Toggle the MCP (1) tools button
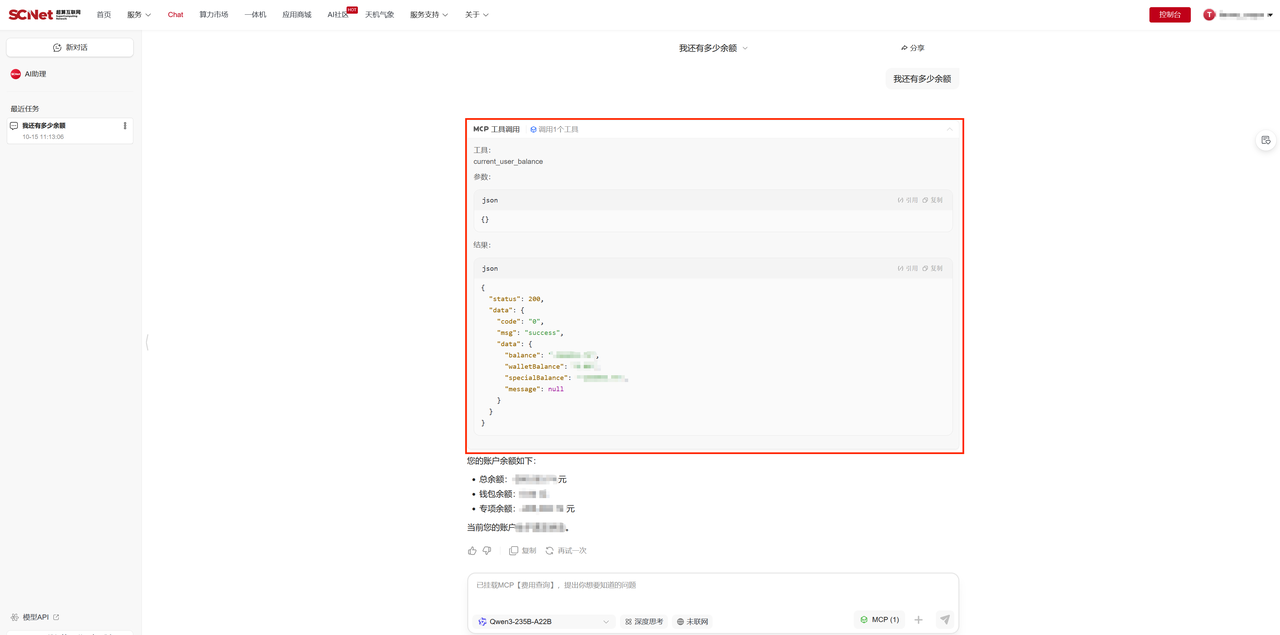Screen dimensions: 1280x635 pos(879,620)
